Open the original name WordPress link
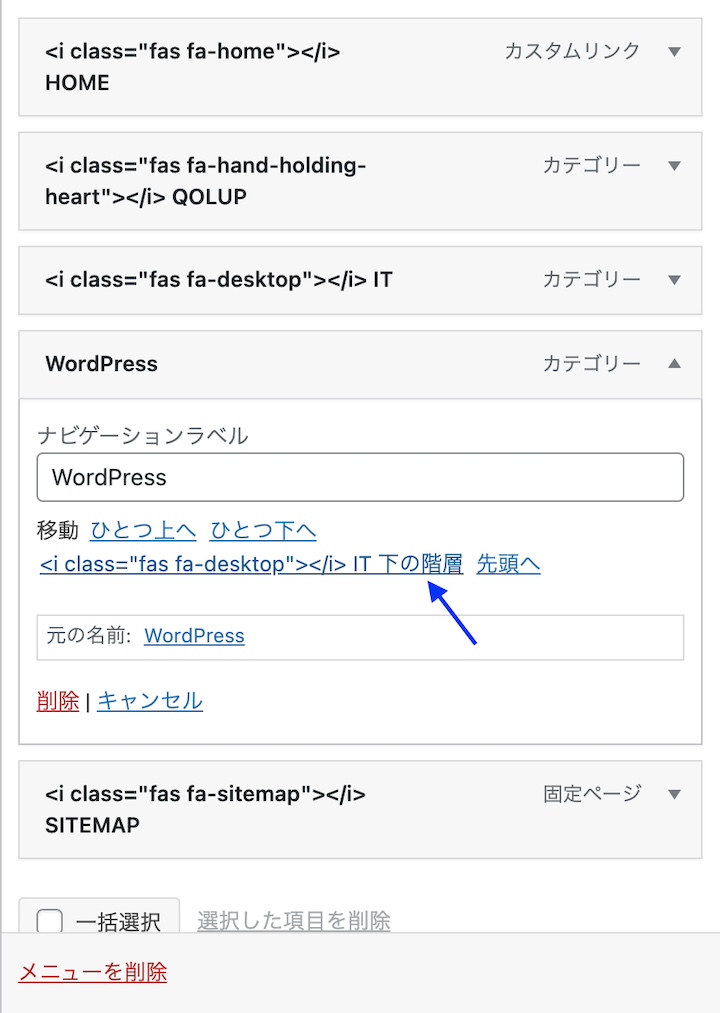The width and height of the screenshot is (720, 1013). coord(194,636)
